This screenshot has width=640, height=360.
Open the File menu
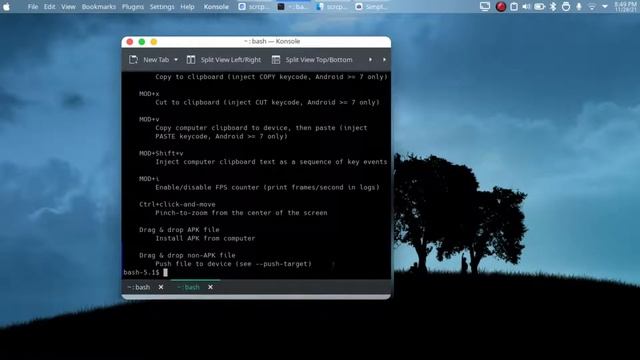click(33, 7)
